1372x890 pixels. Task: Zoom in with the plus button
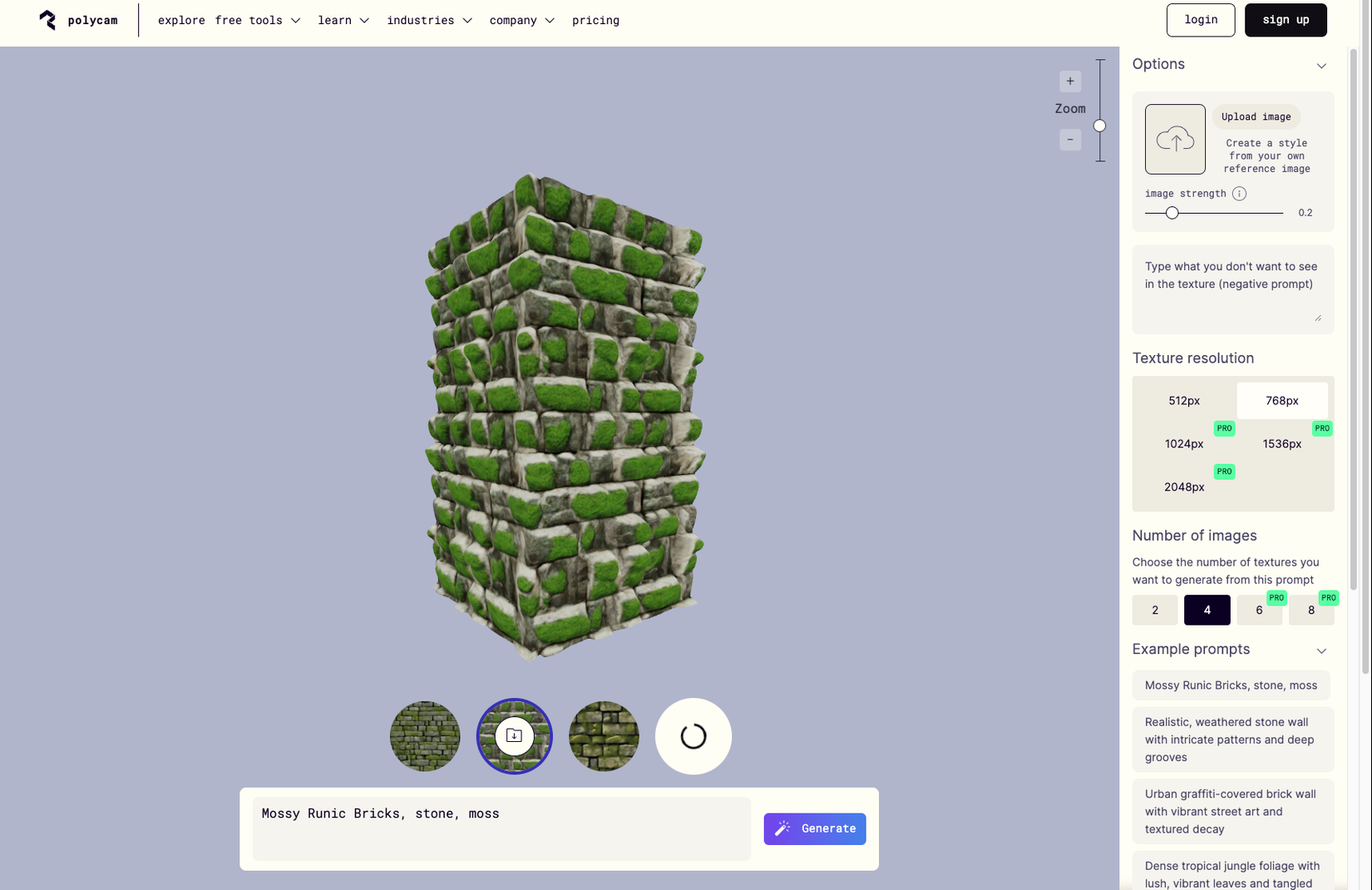(x=1070, y=81)
